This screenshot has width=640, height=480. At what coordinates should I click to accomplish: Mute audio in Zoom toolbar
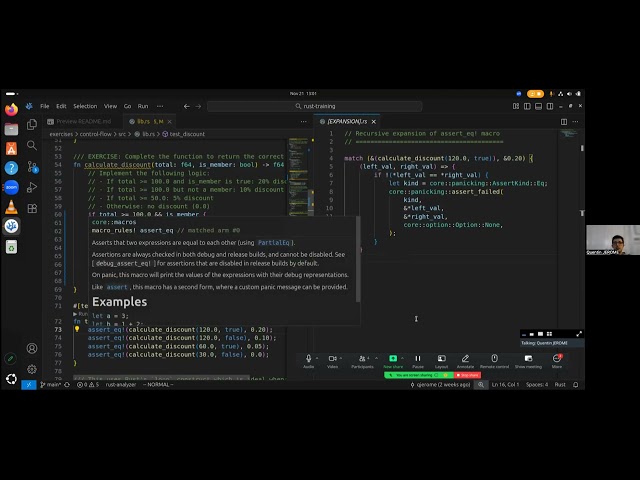click(308, 360)
